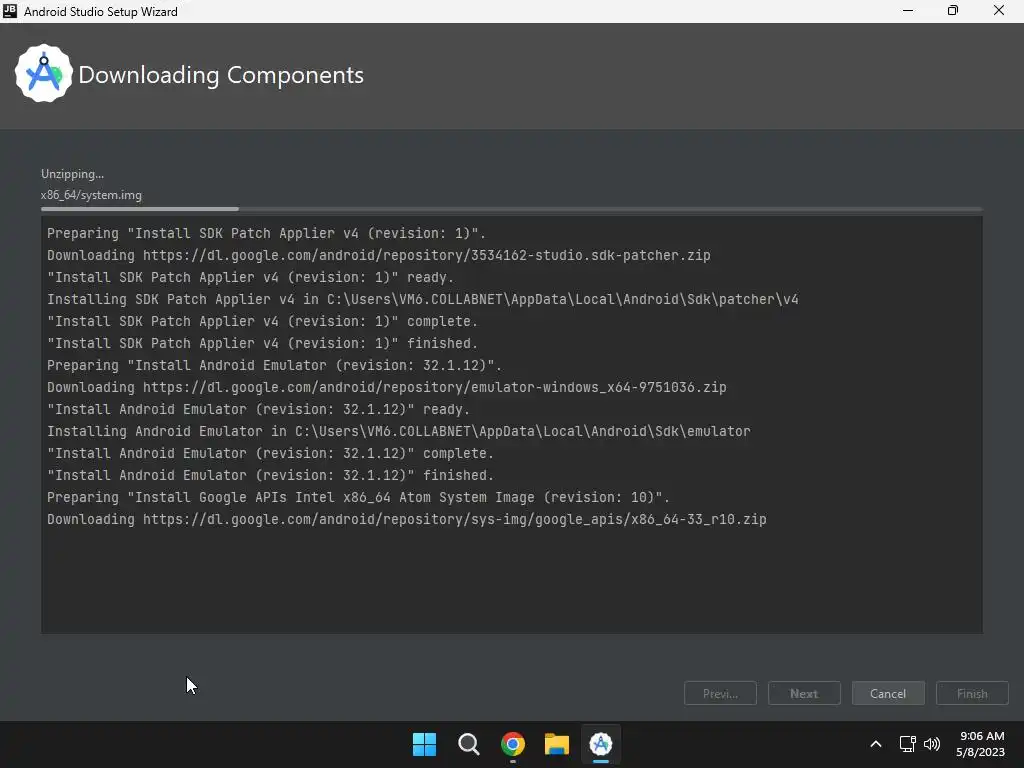Viewport: 1024px width, 768px height.
Task: Click 'Install SDK Patch Applier ... complete' line
Action: pos(263,321)
